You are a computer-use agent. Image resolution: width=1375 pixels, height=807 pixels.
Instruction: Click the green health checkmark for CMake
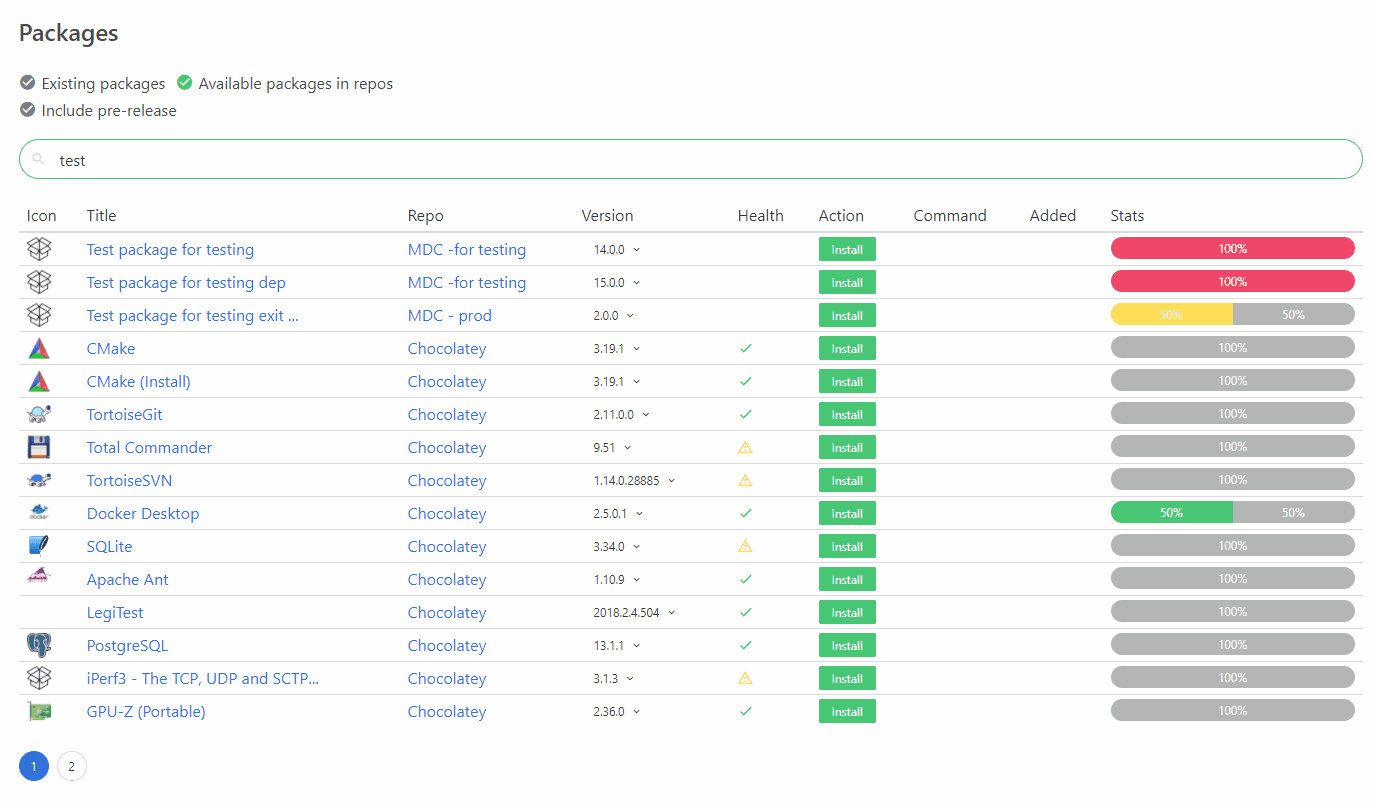pyautogui.click(x=745, y=348)
